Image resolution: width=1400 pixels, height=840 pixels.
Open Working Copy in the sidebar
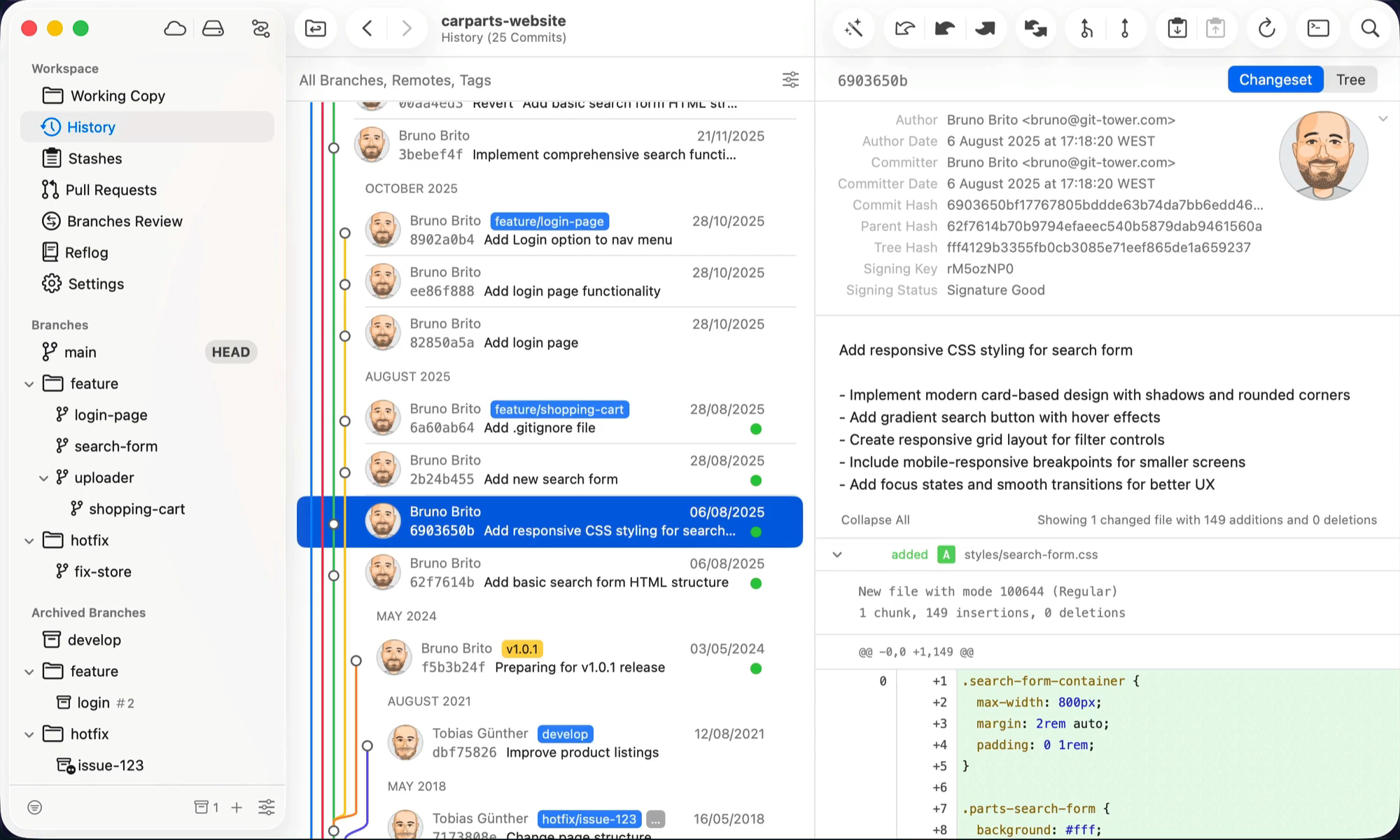coord(147,96)
